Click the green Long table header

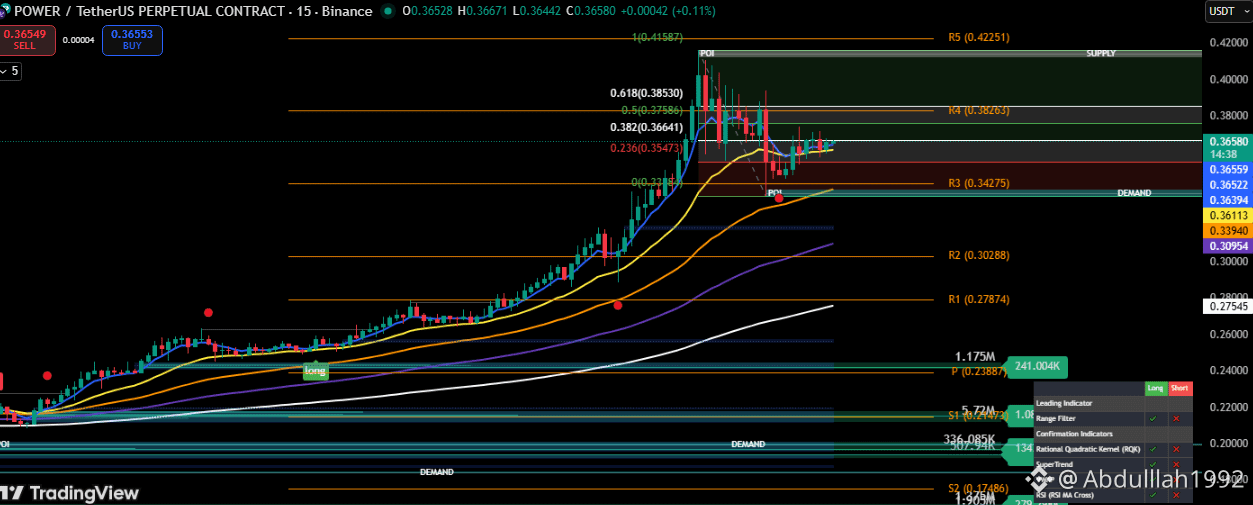1156,388
